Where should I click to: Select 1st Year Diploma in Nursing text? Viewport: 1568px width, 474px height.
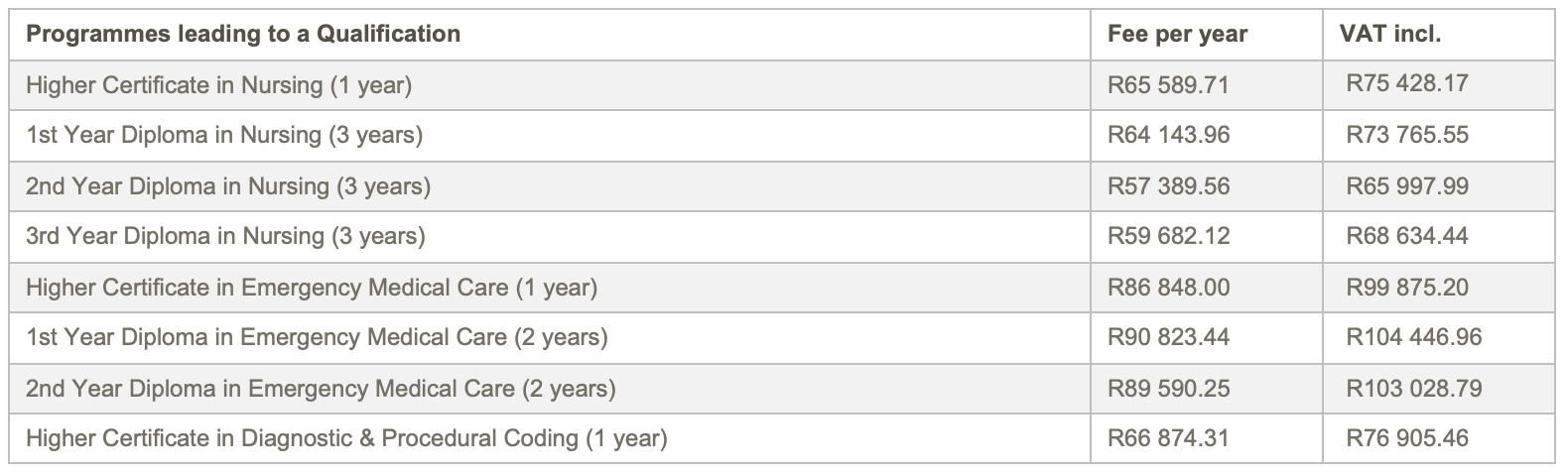(x=224, y=135)
